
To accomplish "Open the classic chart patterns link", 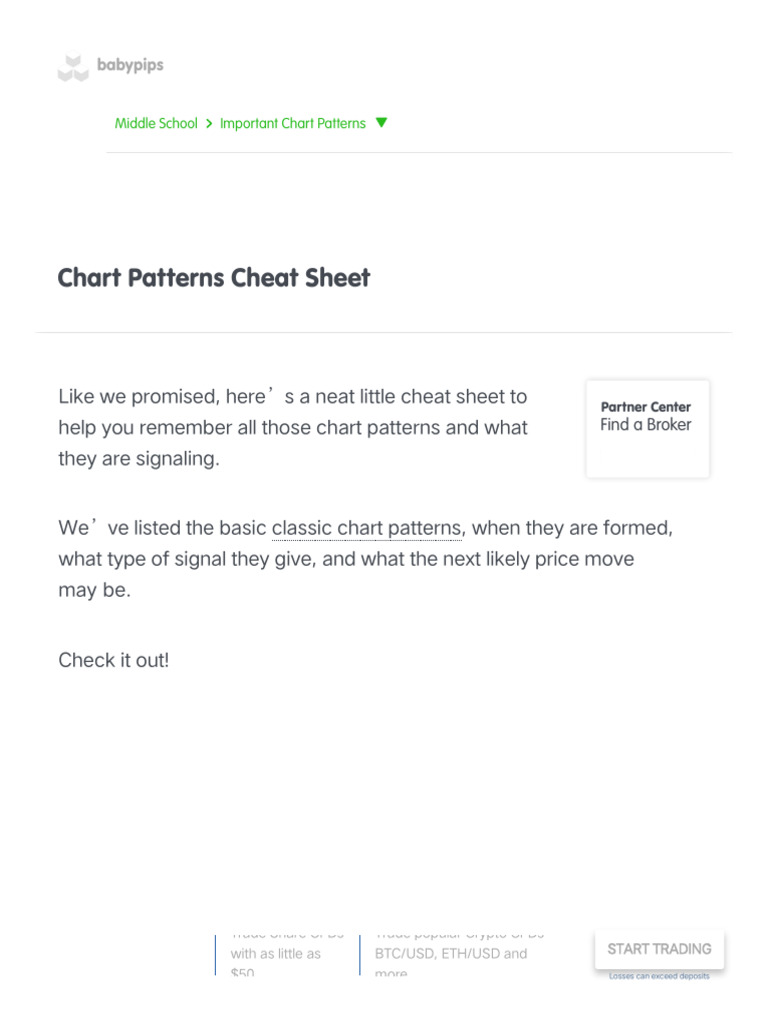I will point(366,527).
